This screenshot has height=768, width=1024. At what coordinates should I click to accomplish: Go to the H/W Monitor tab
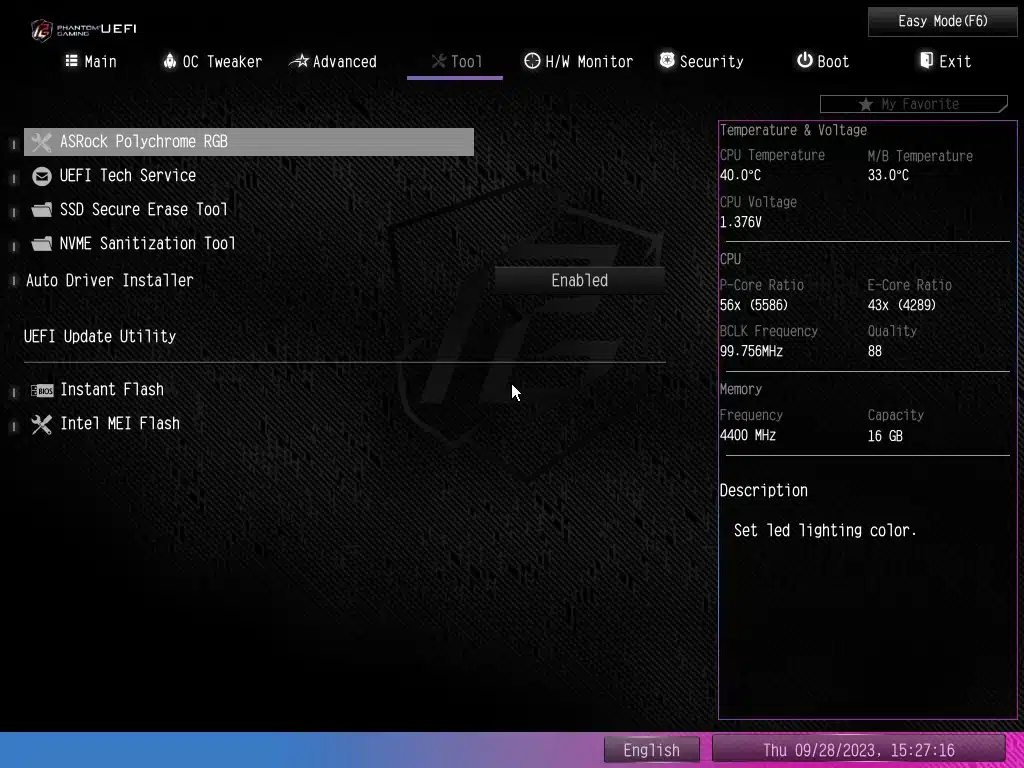point(579,62)
